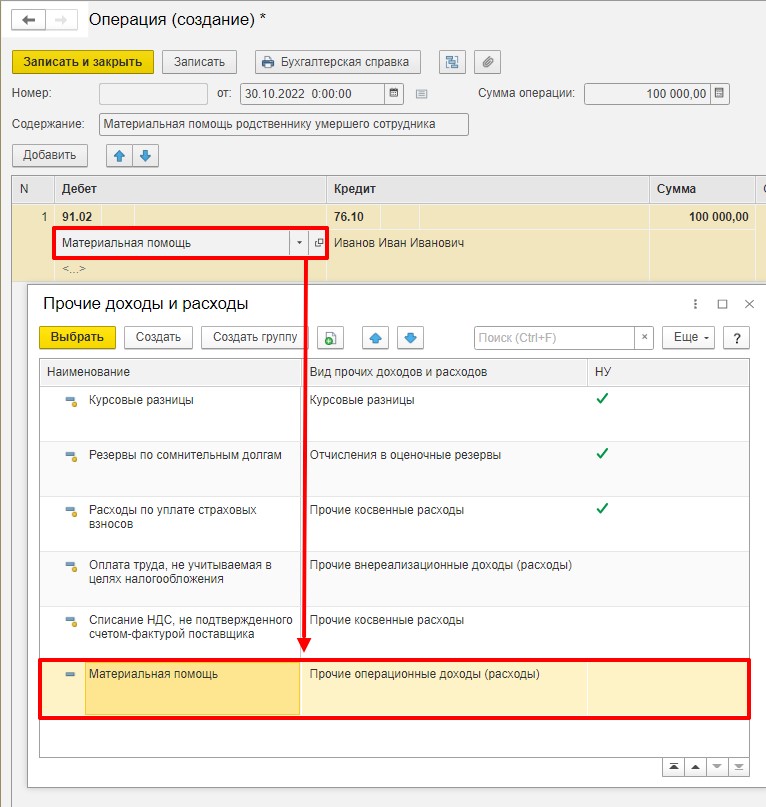Click the Сумма column header in entries table

[x=702, y=189]
